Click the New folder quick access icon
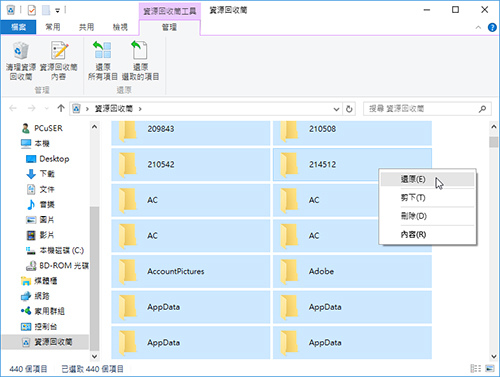 [x=46, y=10]
